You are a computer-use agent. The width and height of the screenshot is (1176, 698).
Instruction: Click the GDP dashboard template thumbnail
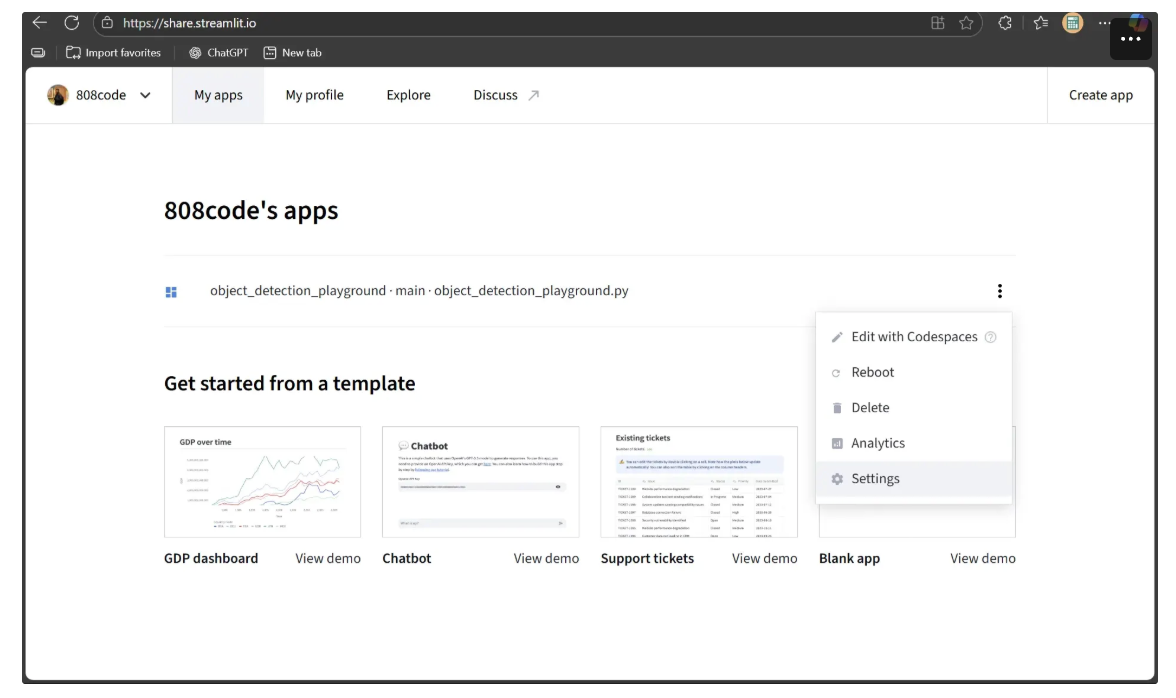[x=262, y=481]
